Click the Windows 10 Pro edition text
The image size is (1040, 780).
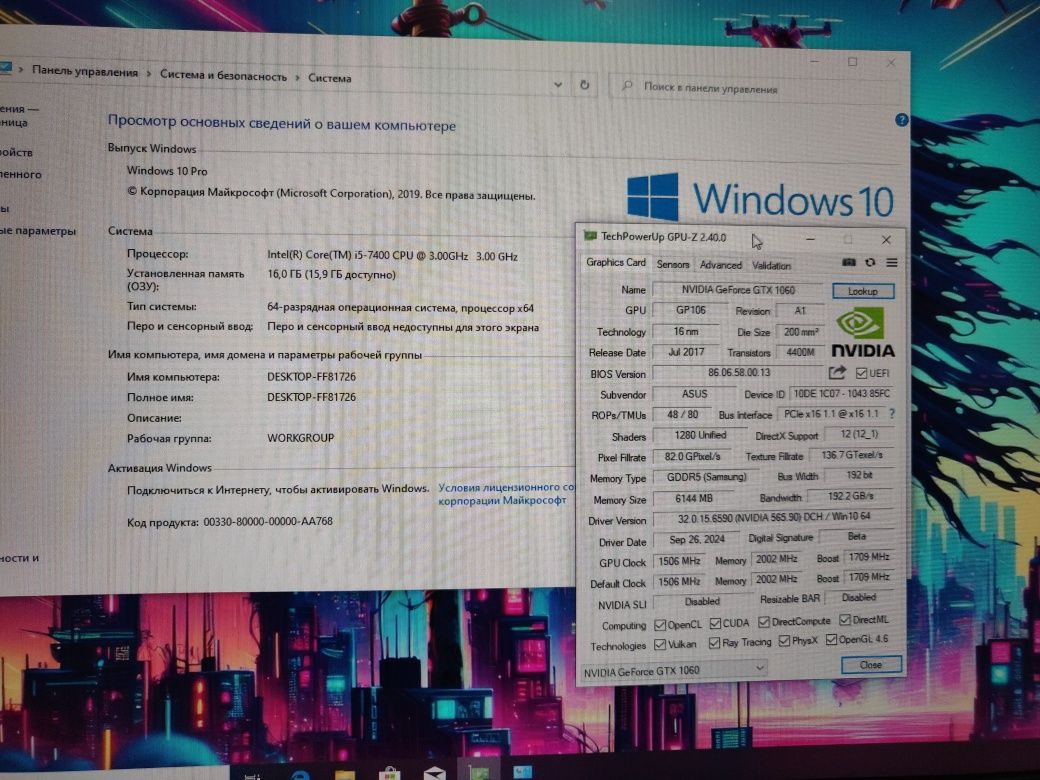[167, 170]
